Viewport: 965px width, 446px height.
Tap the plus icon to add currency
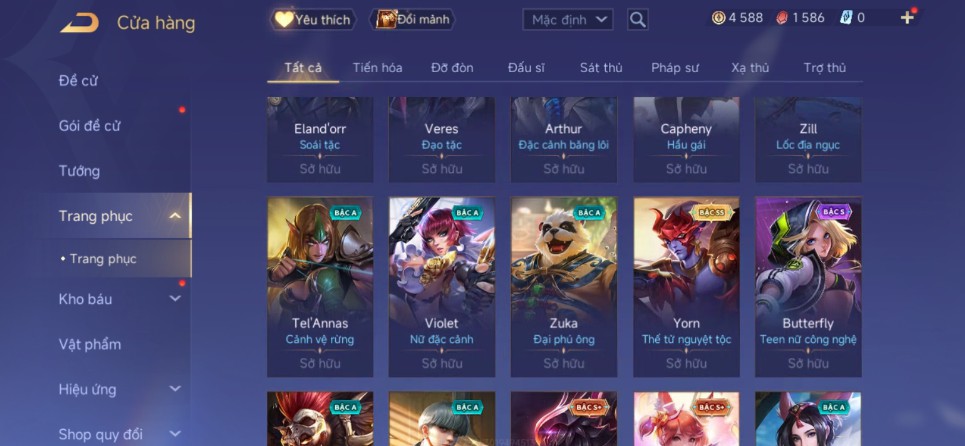(907, 18)
